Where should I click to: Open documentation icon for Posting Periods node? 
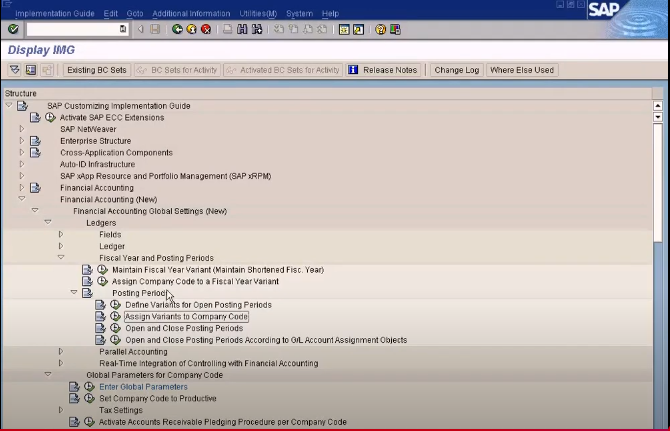tap(87, 293)
